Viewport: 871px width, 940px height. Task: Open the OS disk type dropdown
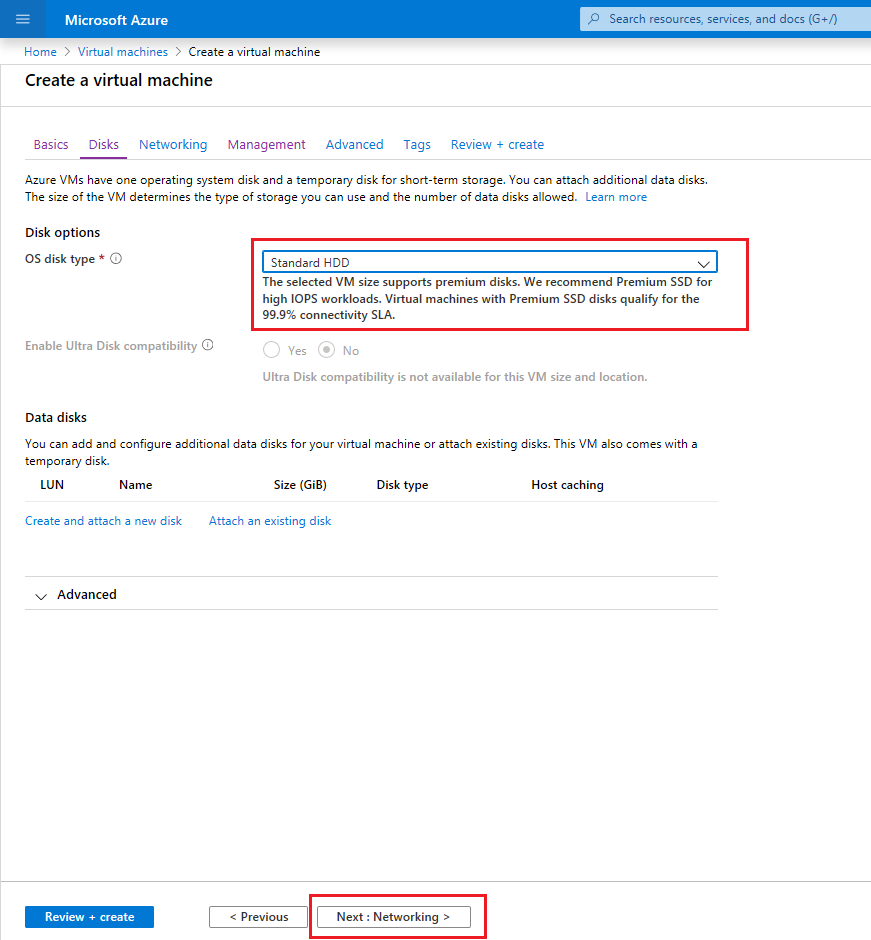tap(490, 261)
